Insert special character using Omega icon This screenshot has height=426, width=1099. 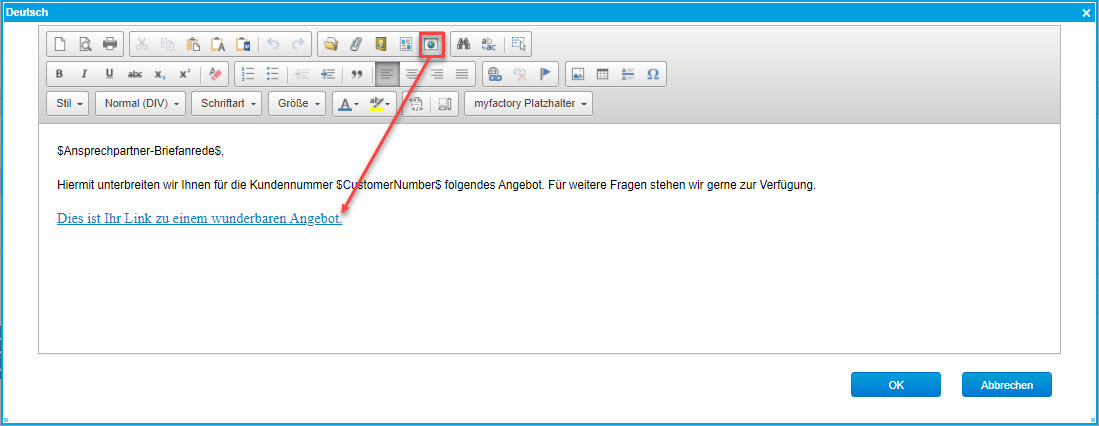point(653,74)
